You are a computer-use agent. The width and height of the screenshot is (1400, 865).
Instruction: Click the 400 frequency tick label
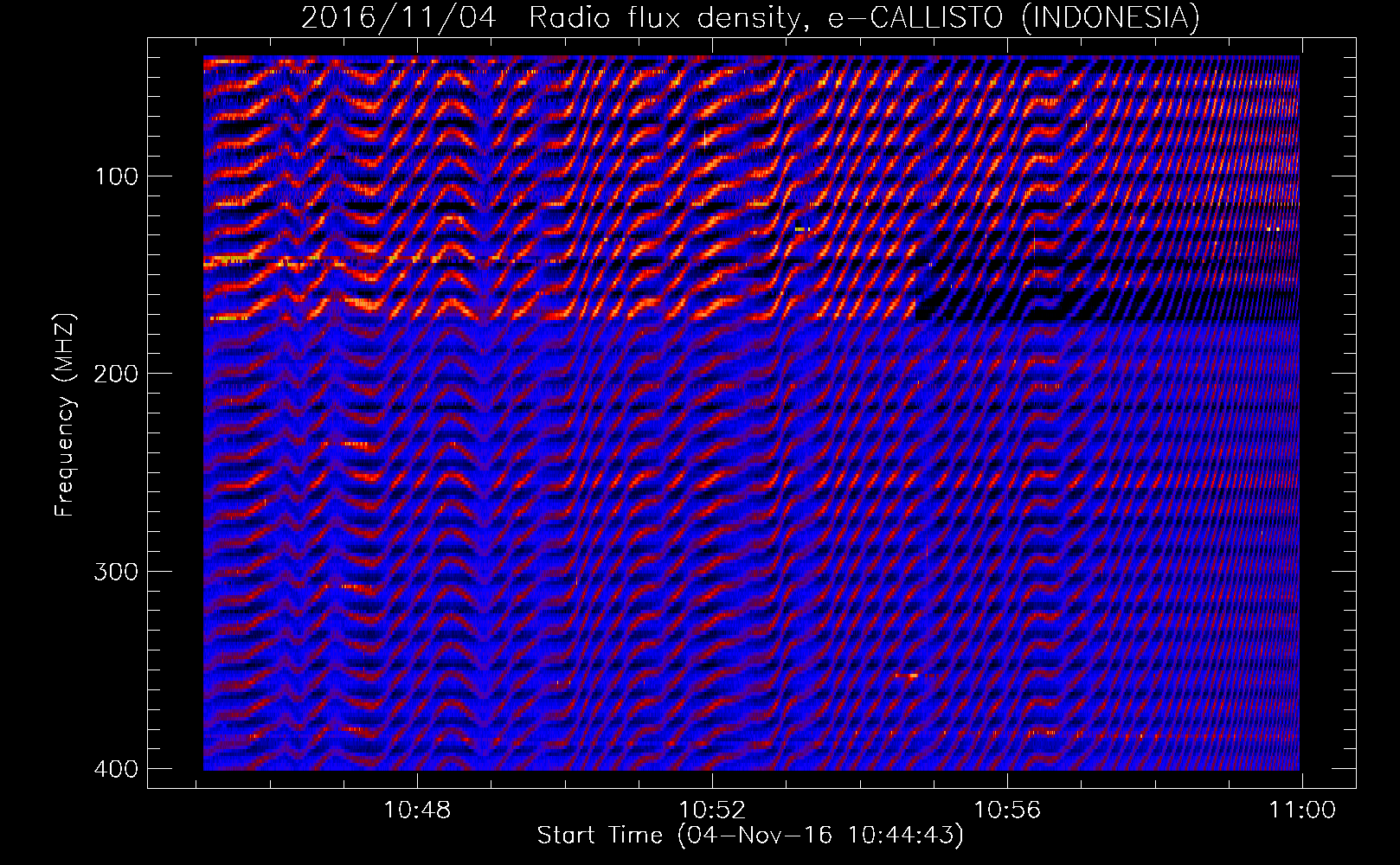(x=116, y=769)
